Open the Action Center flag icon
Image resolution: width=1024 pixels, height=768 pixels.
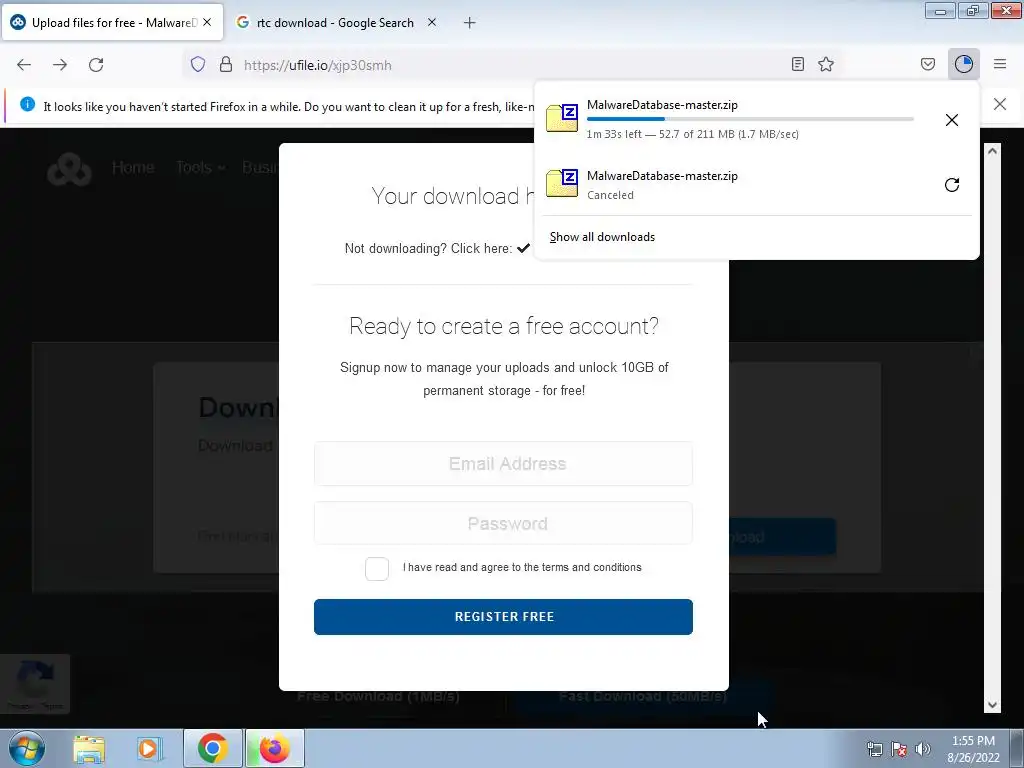[899, 749]
